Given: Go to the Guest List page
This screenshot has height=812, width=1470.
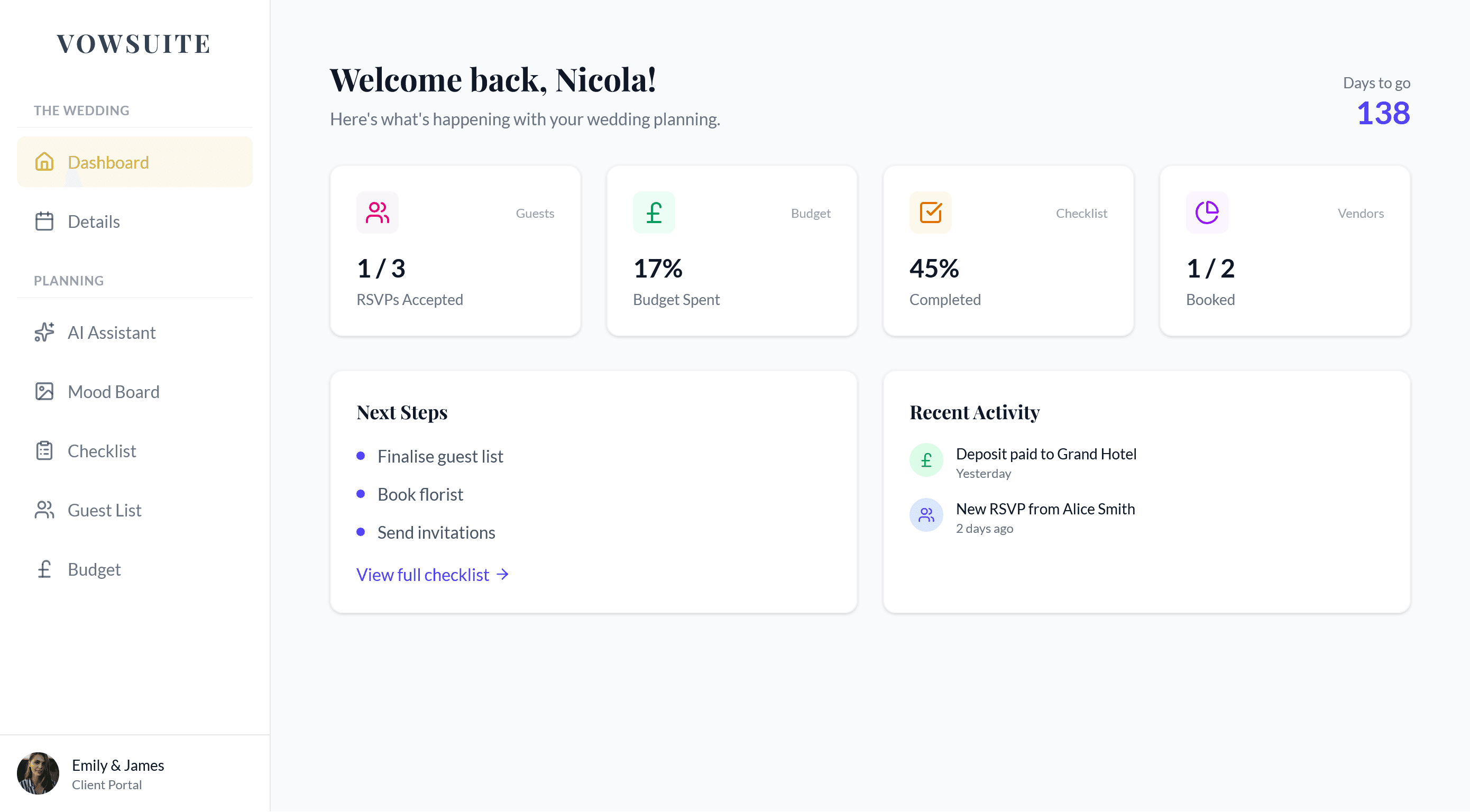Looking at the screenshot, I should [x=104, y=510].
